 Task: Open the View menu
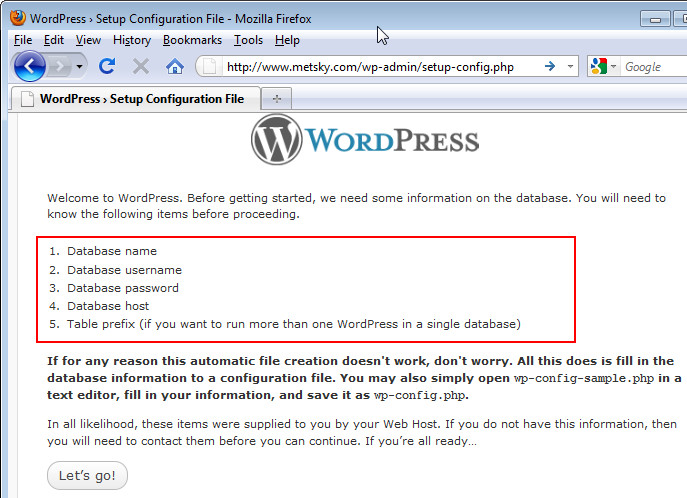click(88, 40)
